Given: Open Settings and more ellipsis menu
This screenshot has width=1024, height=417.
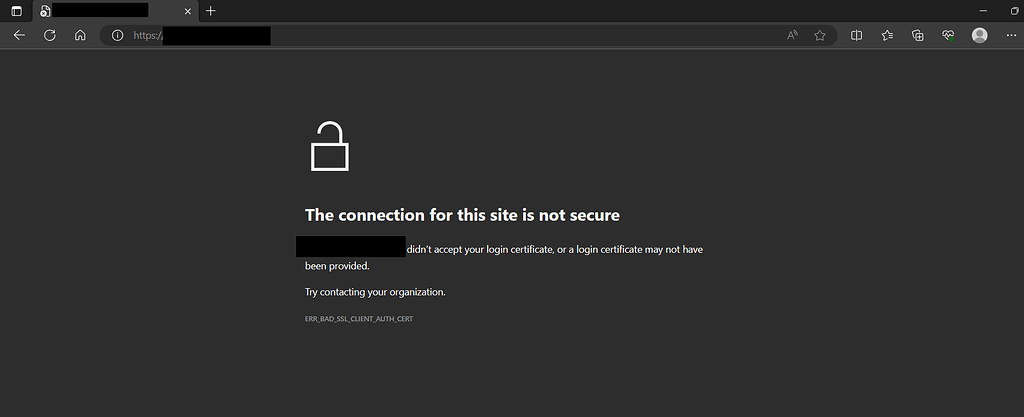Looking at the screenshot, I should (x=1012, y=35).
